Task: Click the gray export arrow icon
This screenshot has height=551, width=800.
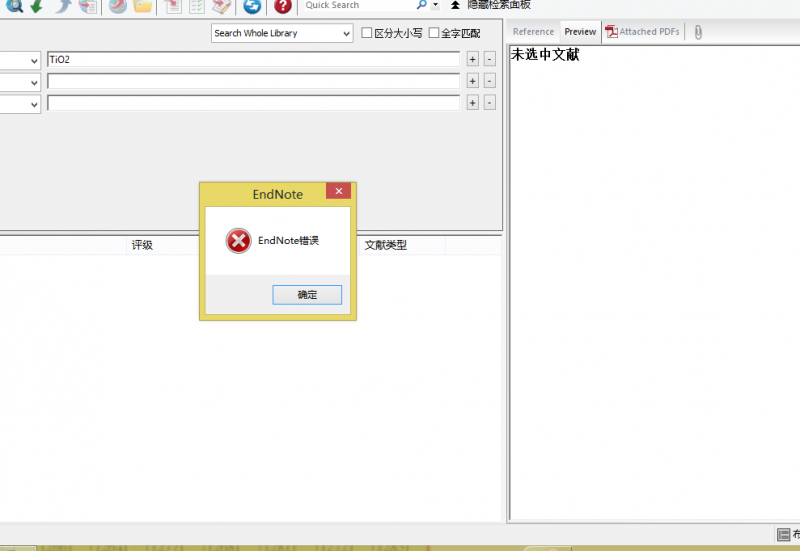Action: pyautogui.click(x=63, y=6)
